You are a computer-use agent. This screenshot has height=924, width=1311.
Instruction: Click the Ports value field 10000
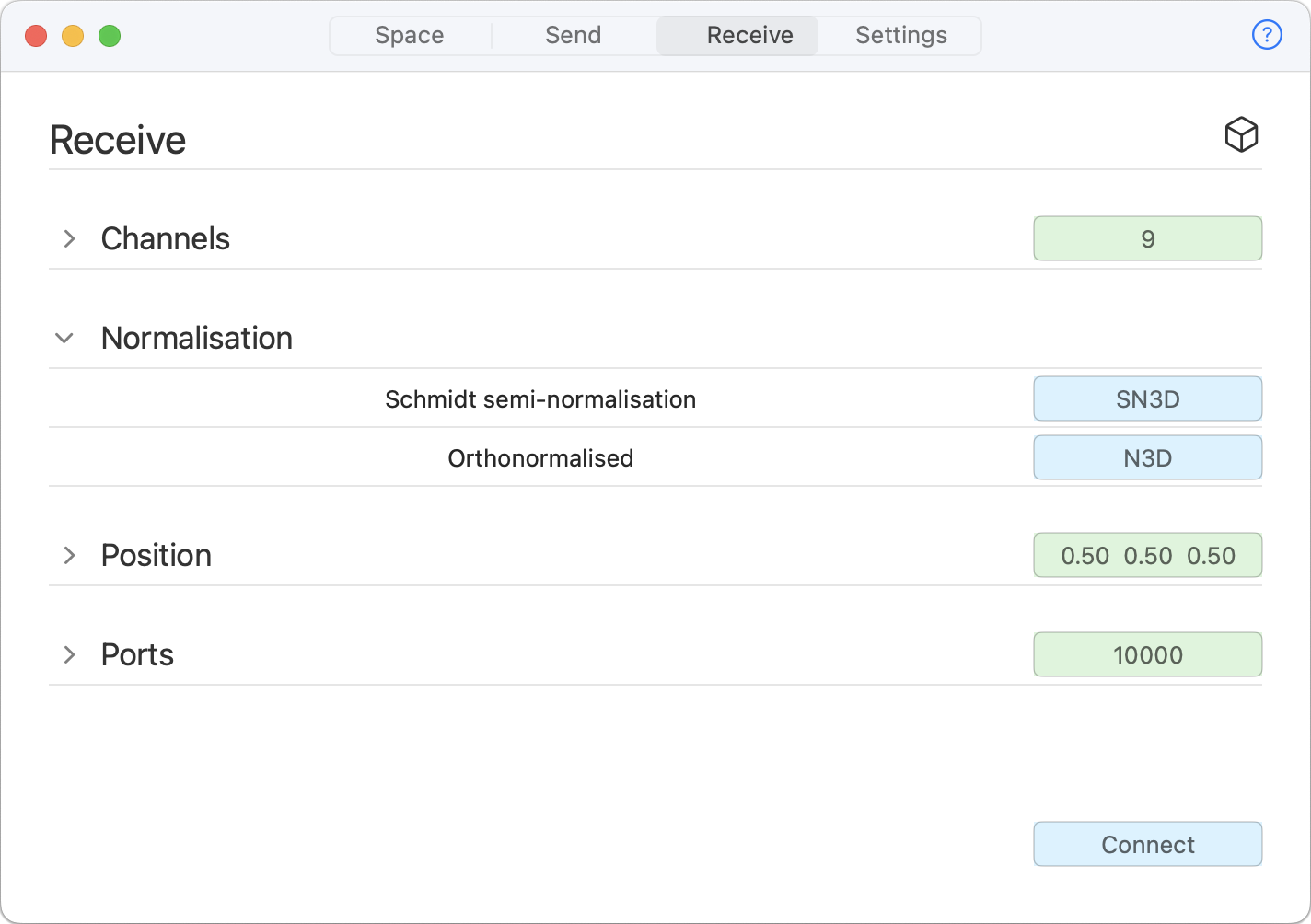pyautogui.click(x=1147, y=655)
